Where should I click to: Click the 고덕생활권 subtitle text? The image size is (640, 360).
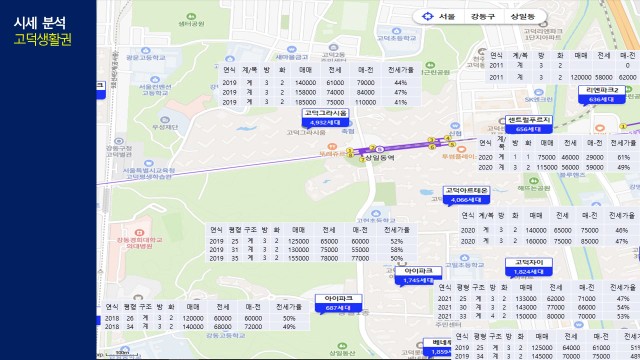point(43,40)
